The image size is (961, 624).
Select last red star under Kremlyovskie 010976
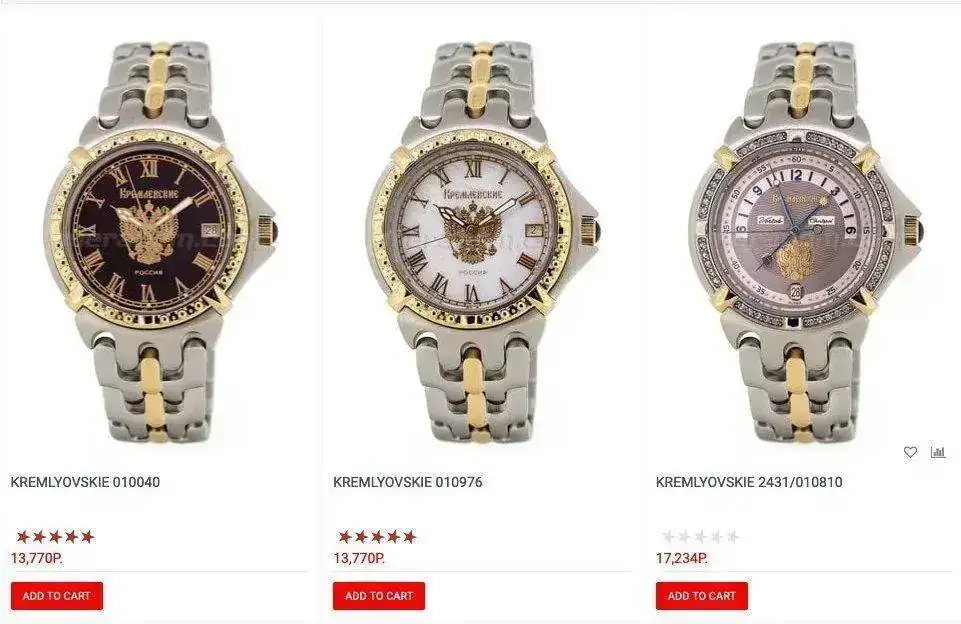[x=409, y=537]
